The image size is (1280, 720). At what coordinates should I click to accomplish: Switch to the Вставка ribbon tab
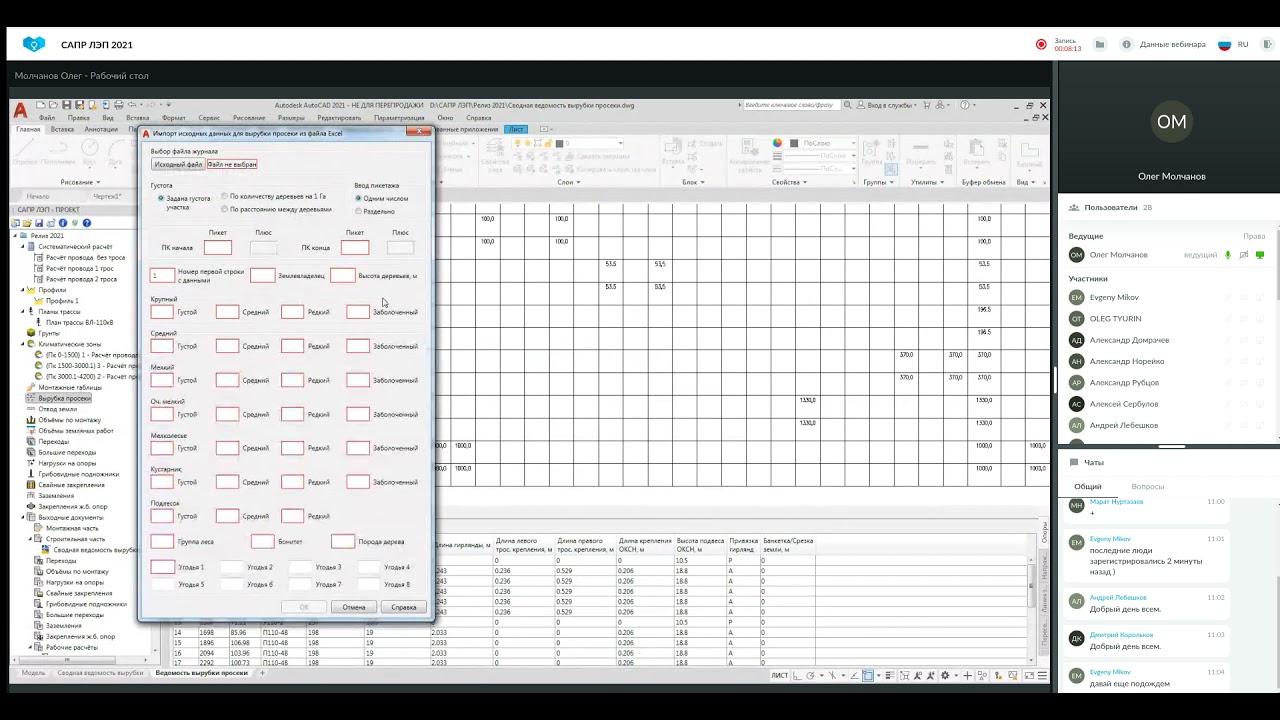pos(62,129)
